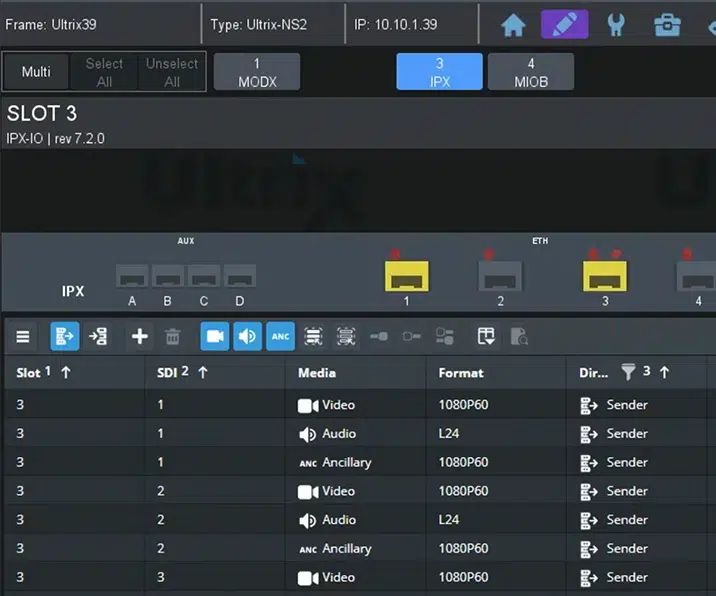Select AUX port A
The height and width of the screenshot is (596, 716).
point(132,276)
